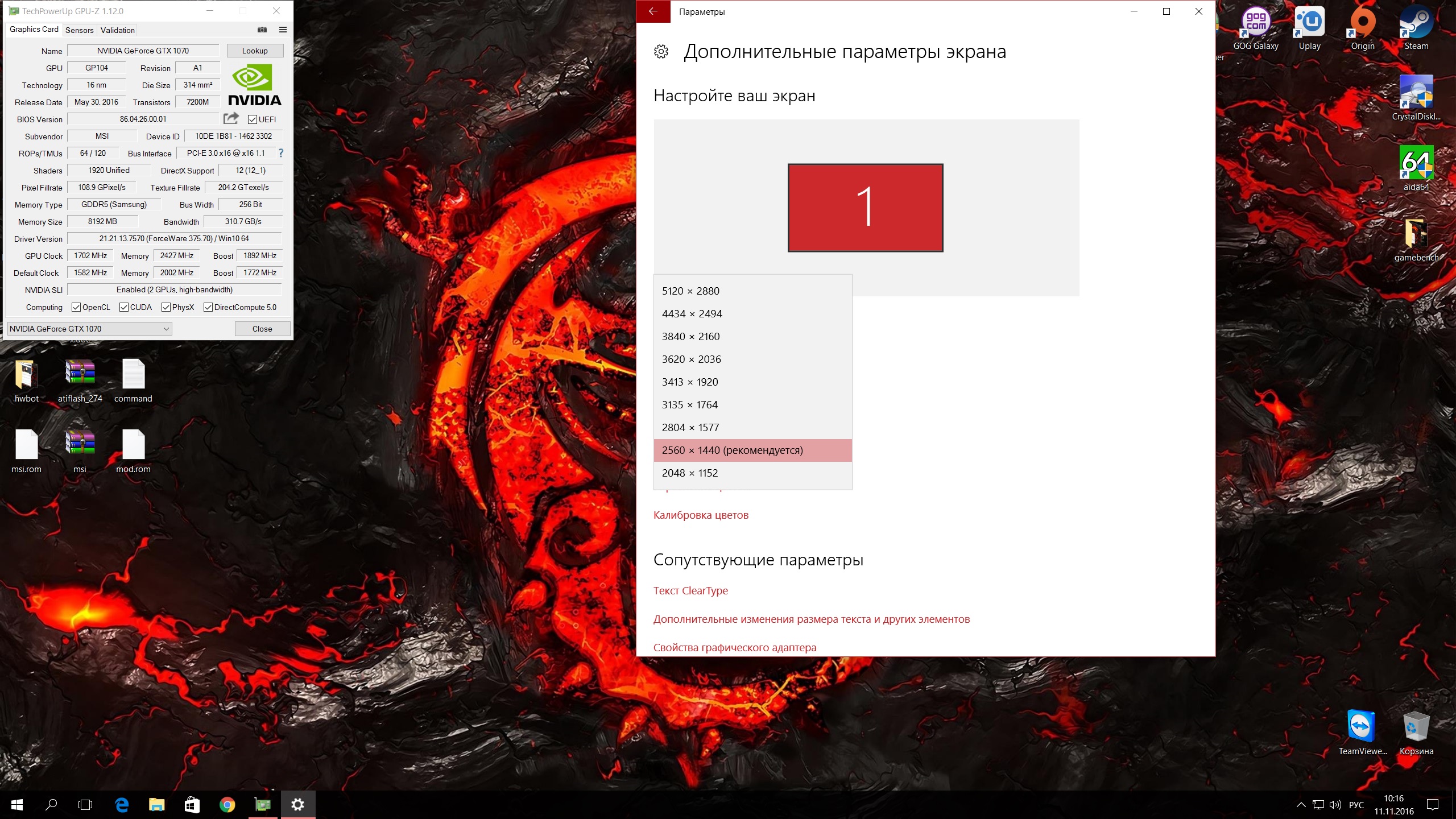Click GPU-Z screenshot camera icon

[262, 30]
